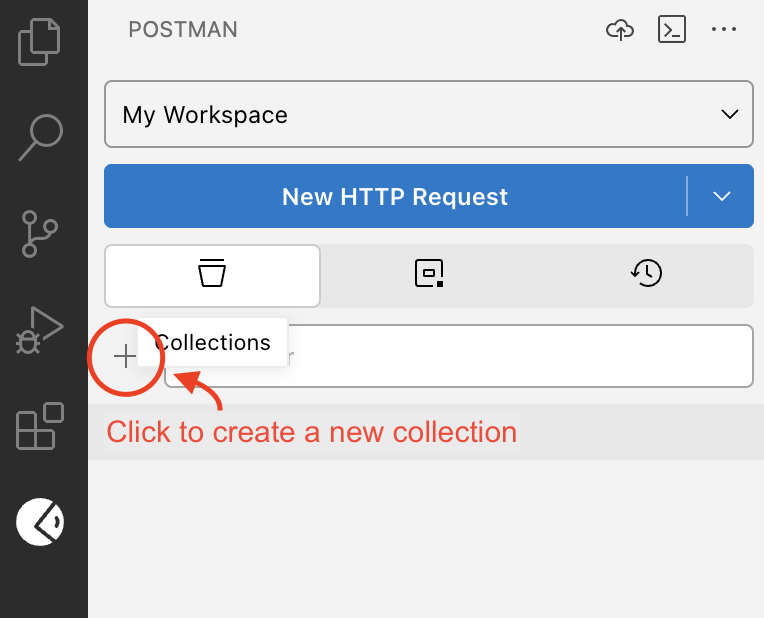Open the Postman console terminal icon

672,29
